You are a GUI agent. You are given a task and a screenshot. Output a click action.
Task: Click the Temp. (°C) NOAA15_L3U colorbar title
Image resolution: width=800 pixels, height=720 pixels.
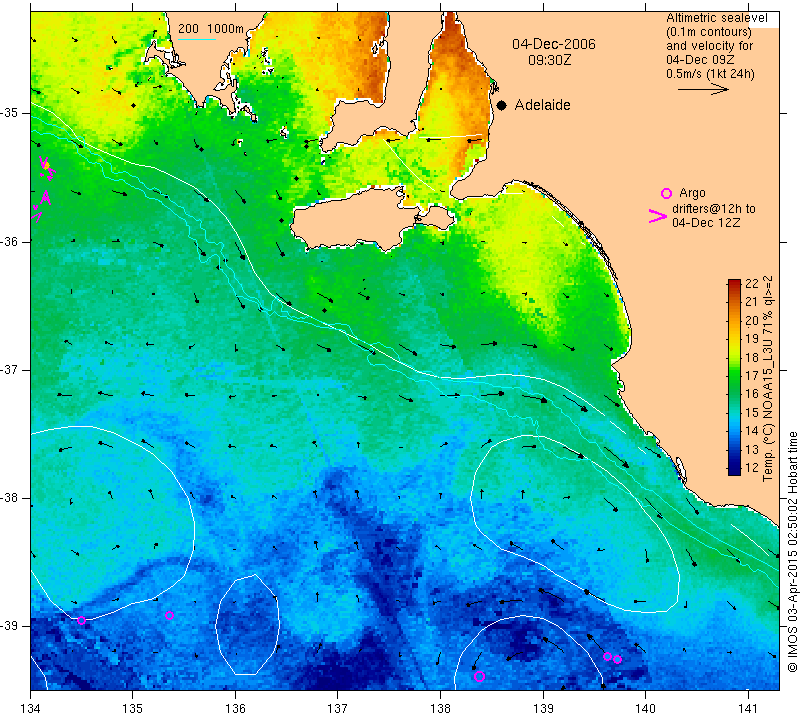[768, 379]
